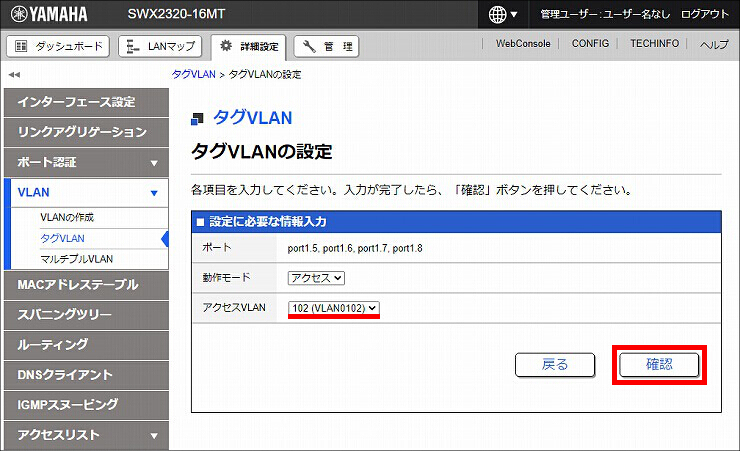Open the ヘルプ link
Viewport: 740px width, 451px height.
(x=714, y=44)
